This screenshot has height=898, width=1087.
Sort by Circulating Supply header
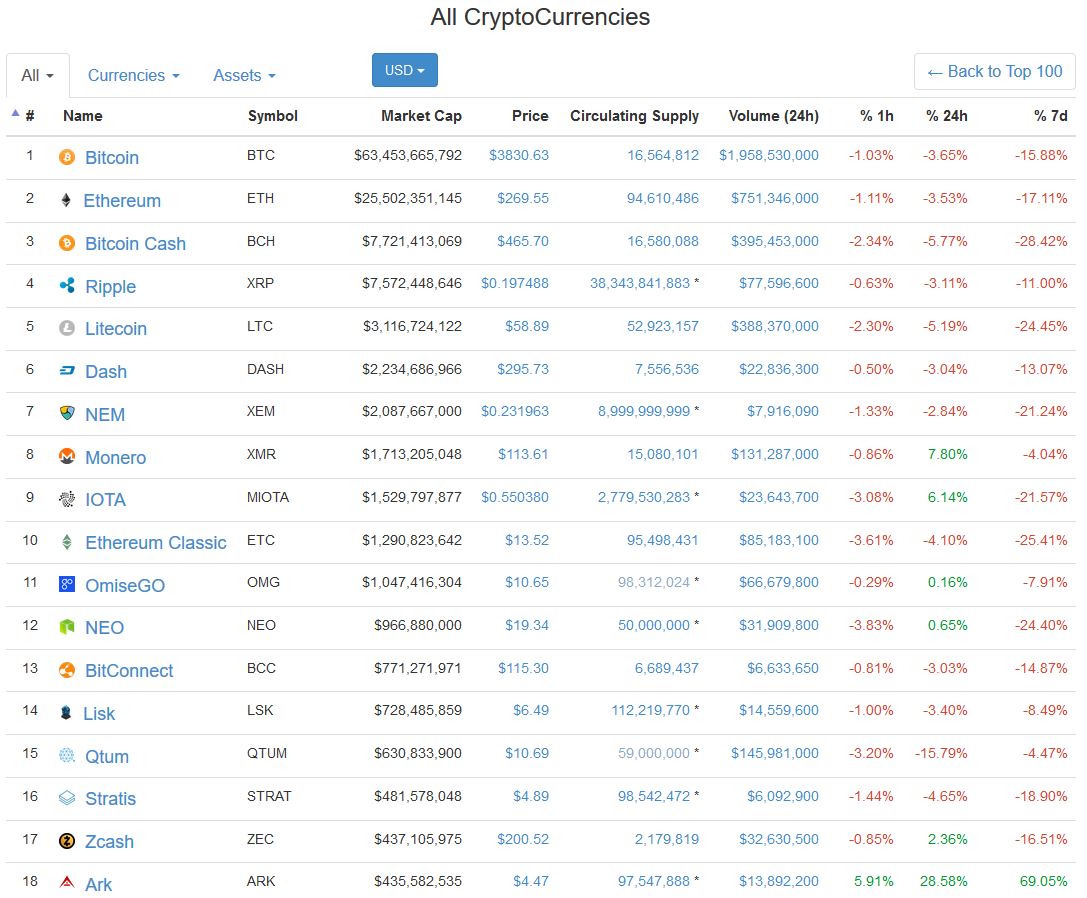pos(634,116)
